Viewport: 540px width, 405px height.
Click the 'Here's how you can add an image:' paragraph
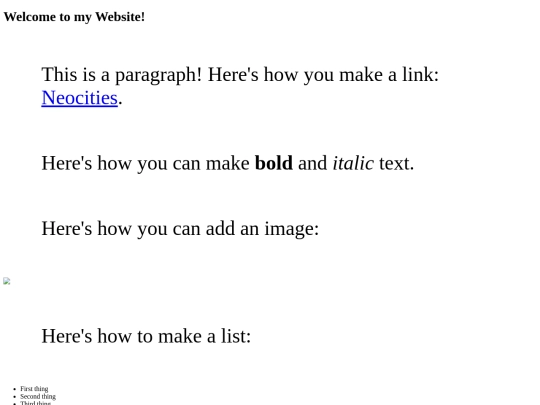(x=180, y=229)
